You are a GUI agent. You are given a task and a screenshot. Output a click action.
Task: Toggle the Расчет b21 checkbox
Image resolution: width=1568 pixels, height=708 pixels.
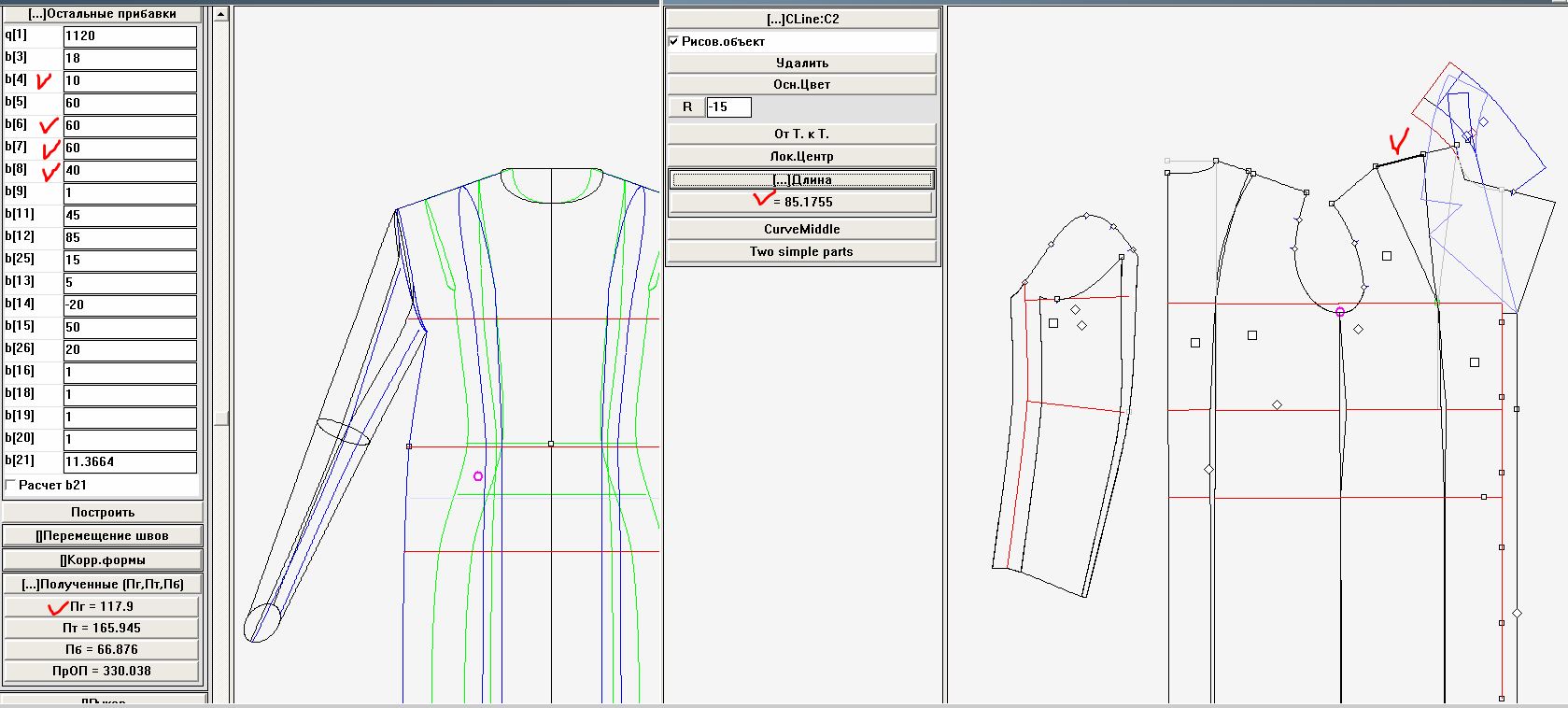coord(11,485)
